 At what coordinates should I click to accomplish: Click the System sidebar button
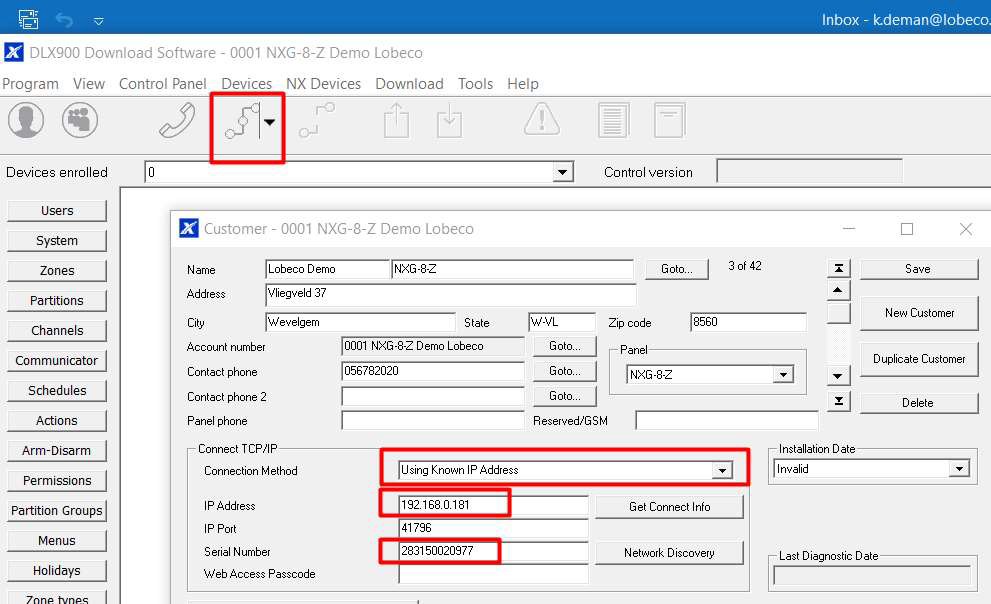(x=57, y=241)
